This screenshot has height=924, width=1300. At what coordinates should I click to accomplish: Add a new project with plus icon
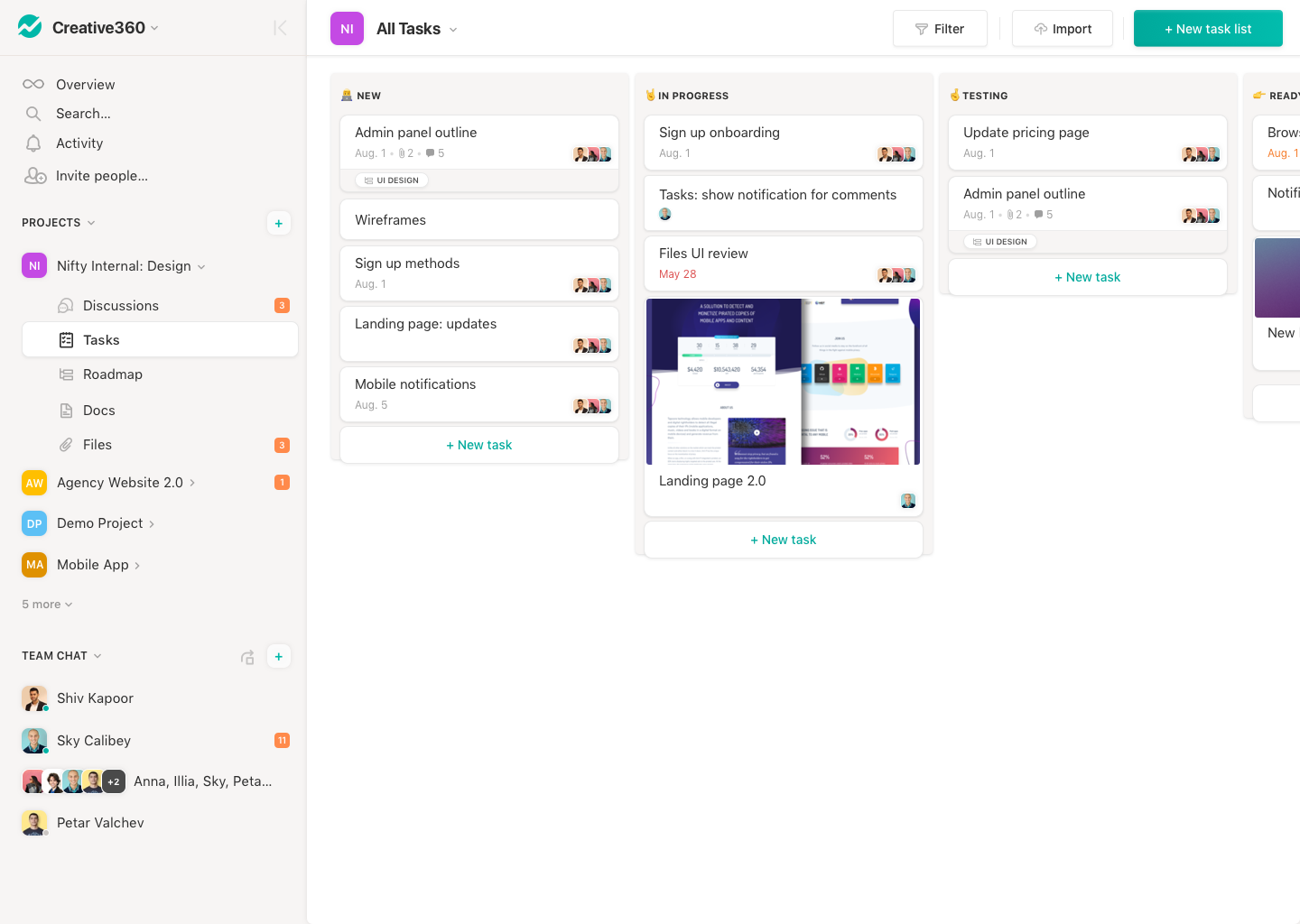coord(279,223)
